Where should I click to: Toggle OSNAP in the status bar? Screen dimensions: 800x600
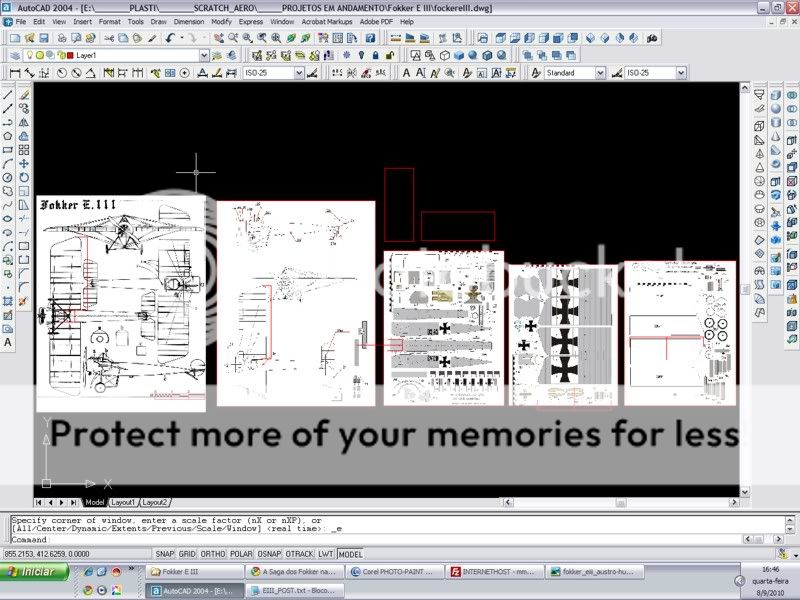pyautogui.click(x=268, y=553)
